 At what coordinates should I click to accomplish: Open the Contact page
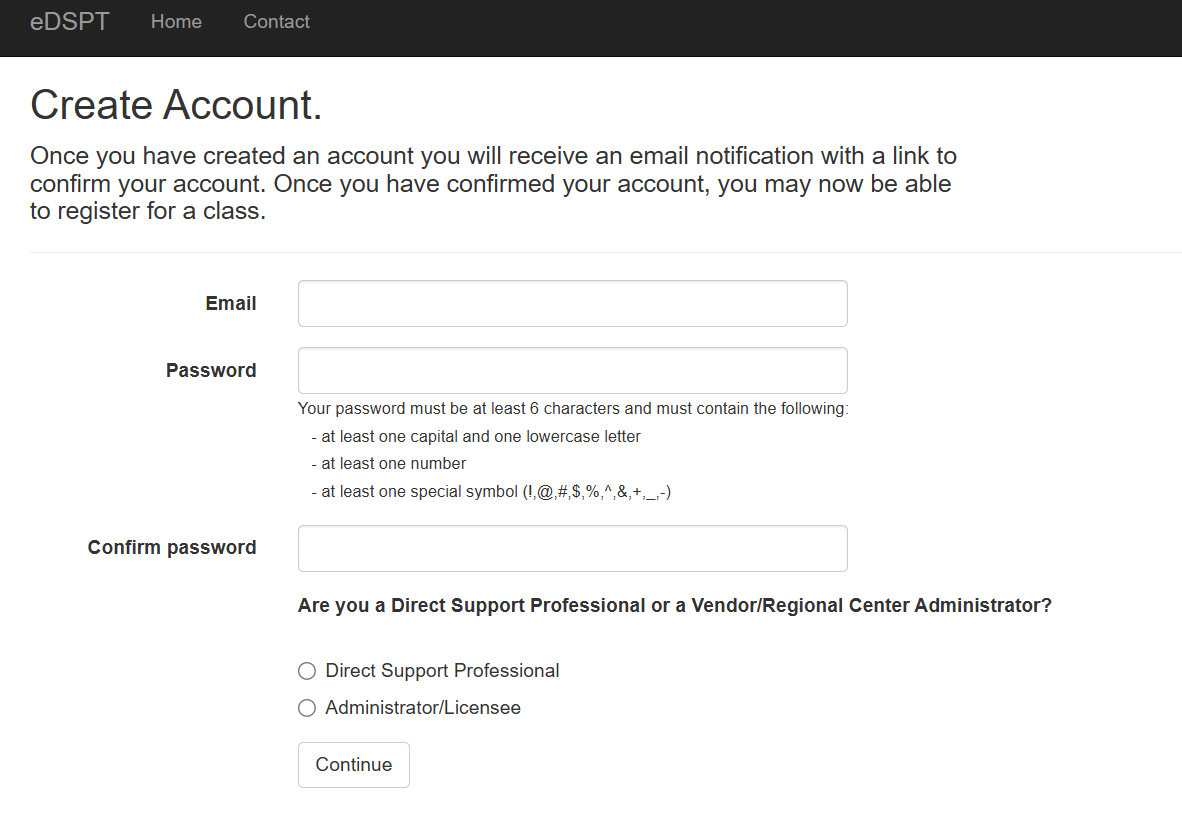pyautogui.click(x=277, y=22)
